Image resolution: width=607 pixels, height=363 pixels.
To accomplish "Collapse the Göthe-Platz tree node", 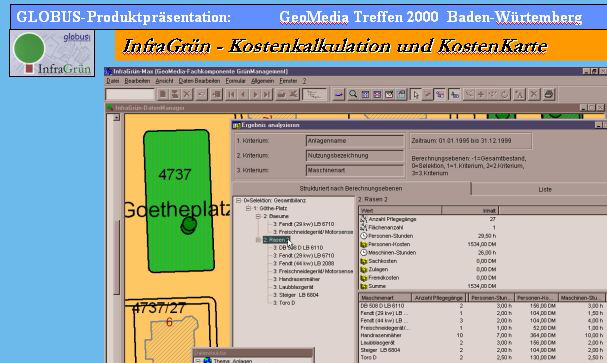I will (248, 208).
